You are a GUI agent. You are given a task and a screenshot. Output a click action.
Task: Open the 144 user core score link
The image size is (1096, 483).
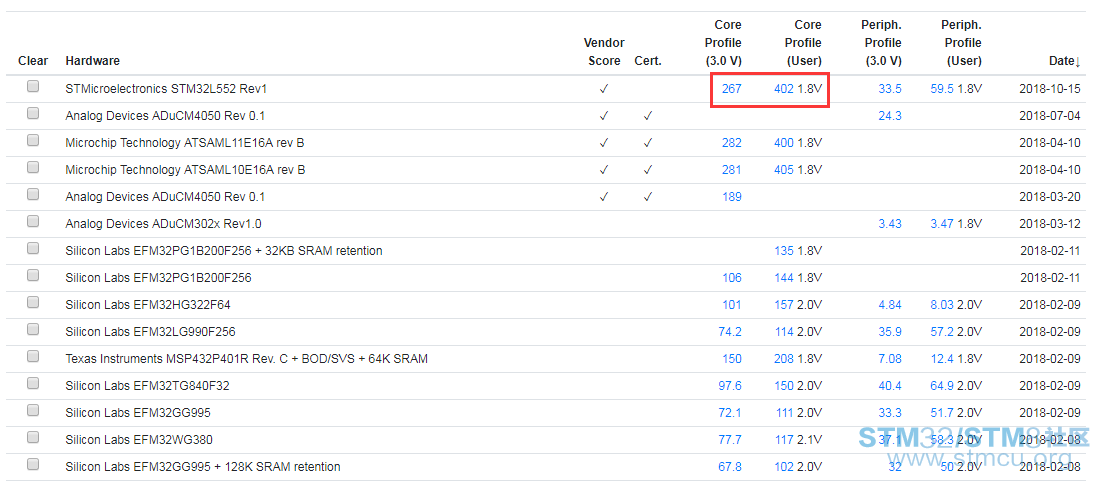pos(784,277)
